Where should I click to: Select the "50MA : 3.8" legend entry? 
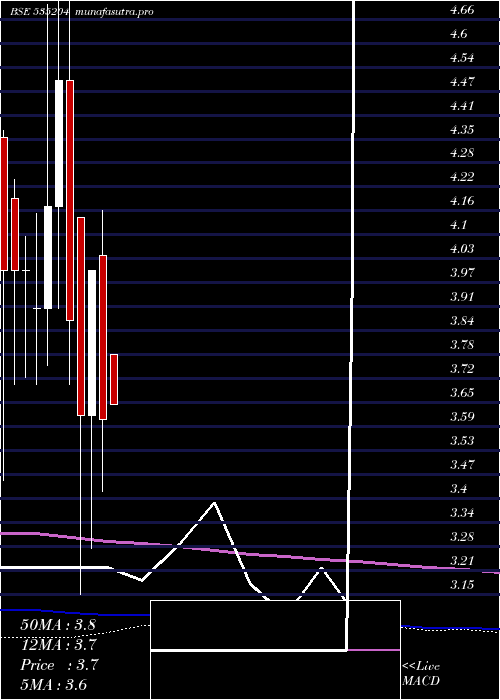point(58,625)
